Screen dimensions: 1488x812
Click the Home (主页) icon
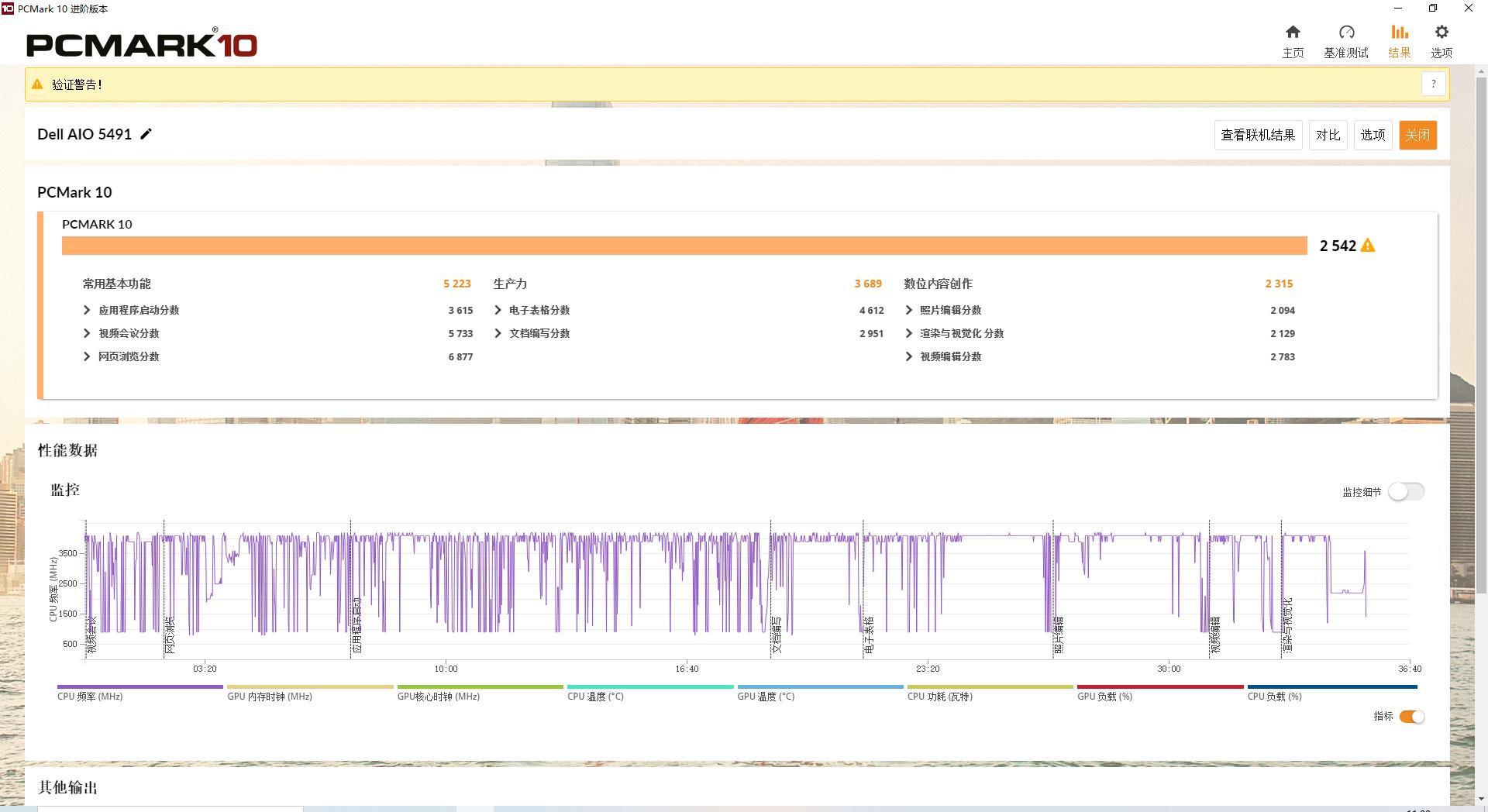click(x=1293, y=33)
